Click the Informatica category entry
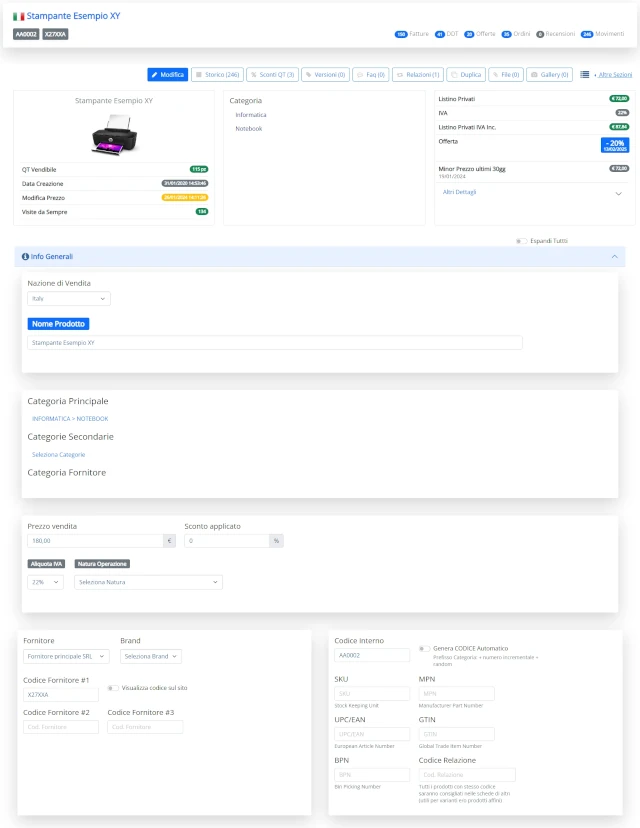 click(x=251, y=115)
